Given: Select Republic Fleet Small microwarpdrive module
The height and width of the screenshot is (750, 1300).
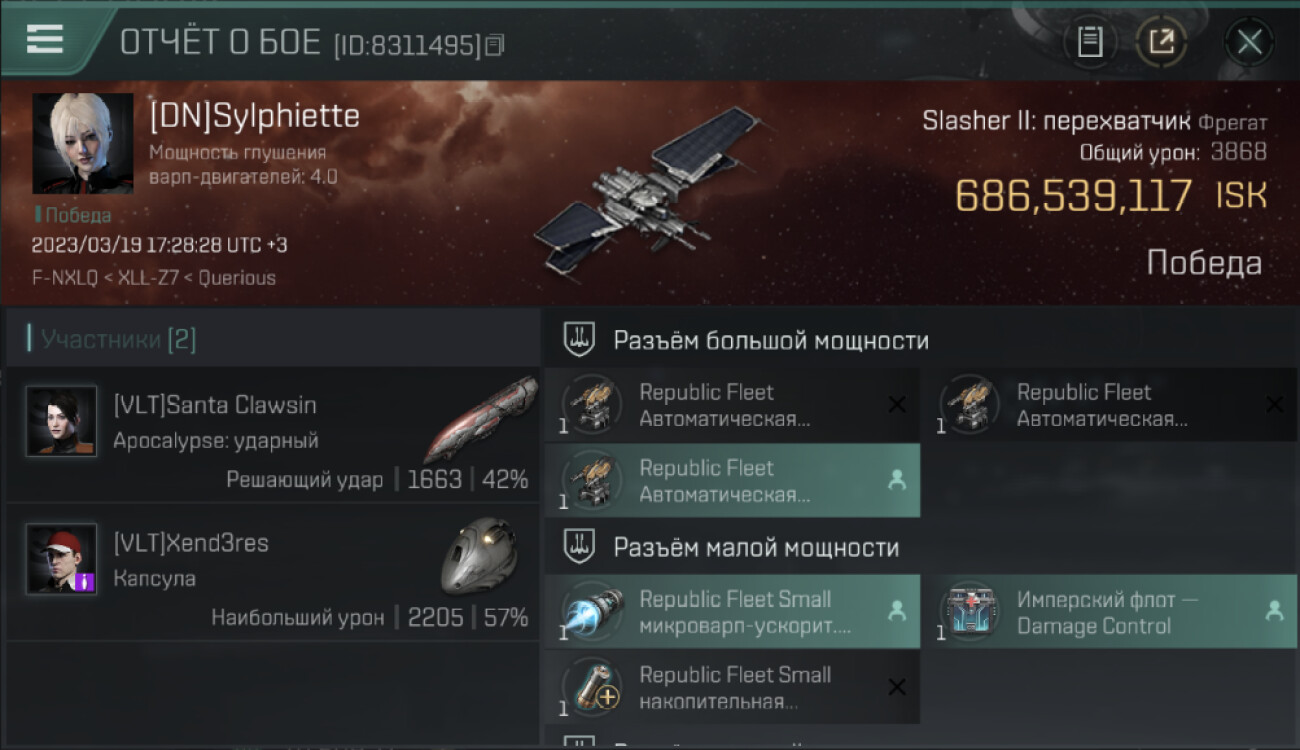Looking at the screenshot, I should (x=732, y=612).
